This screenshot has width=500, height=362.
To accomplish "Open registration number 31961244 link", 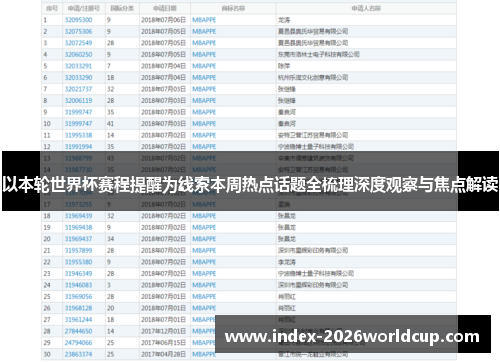I will (78, 320).
